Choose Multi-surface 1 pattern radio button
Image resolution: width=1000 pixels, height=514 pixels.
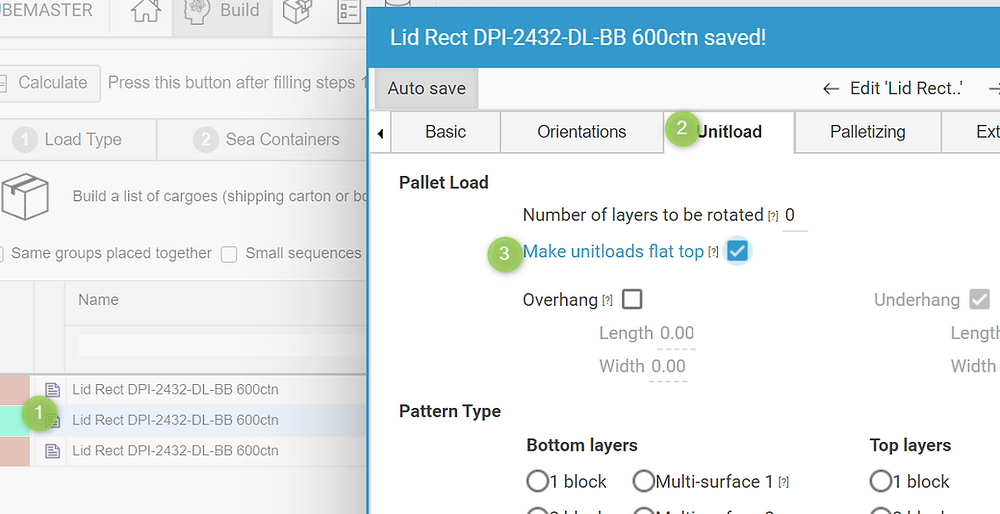tap(644, 481)
